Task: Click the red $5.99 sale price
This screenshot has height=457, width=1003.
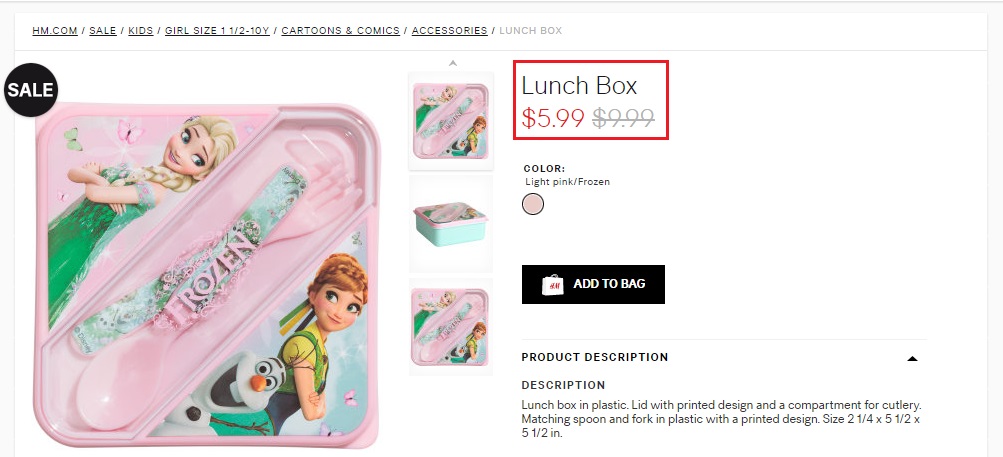Action: point(553,119)
